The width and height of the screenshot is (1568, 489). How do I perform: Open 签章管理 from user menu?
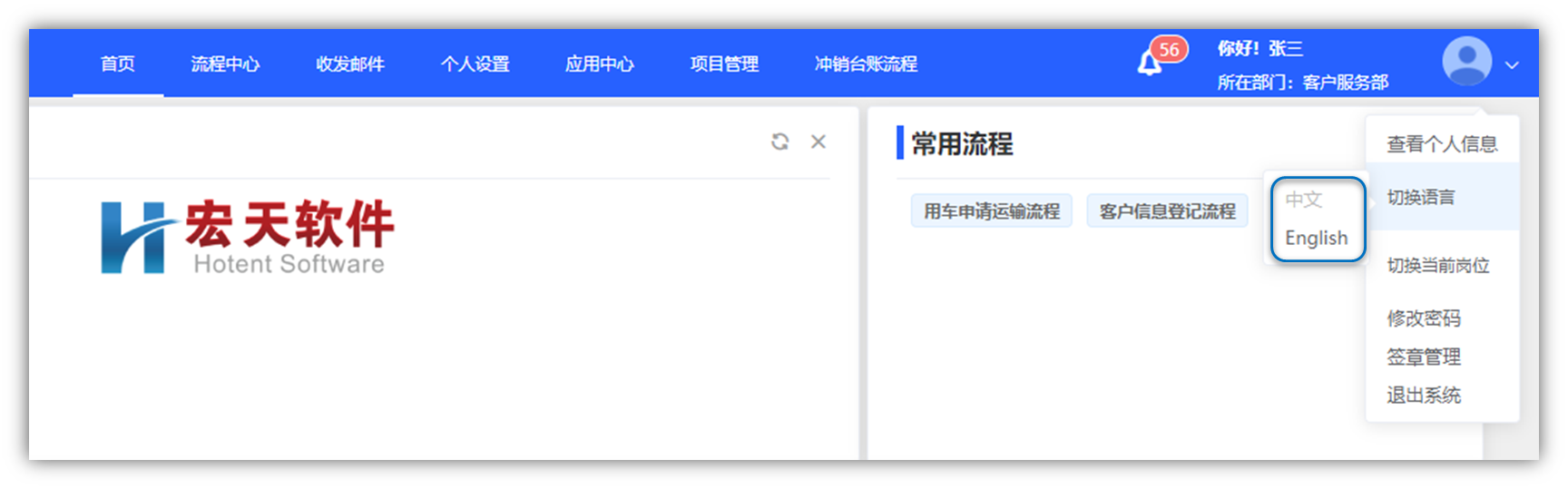(x=1424, y=357)
